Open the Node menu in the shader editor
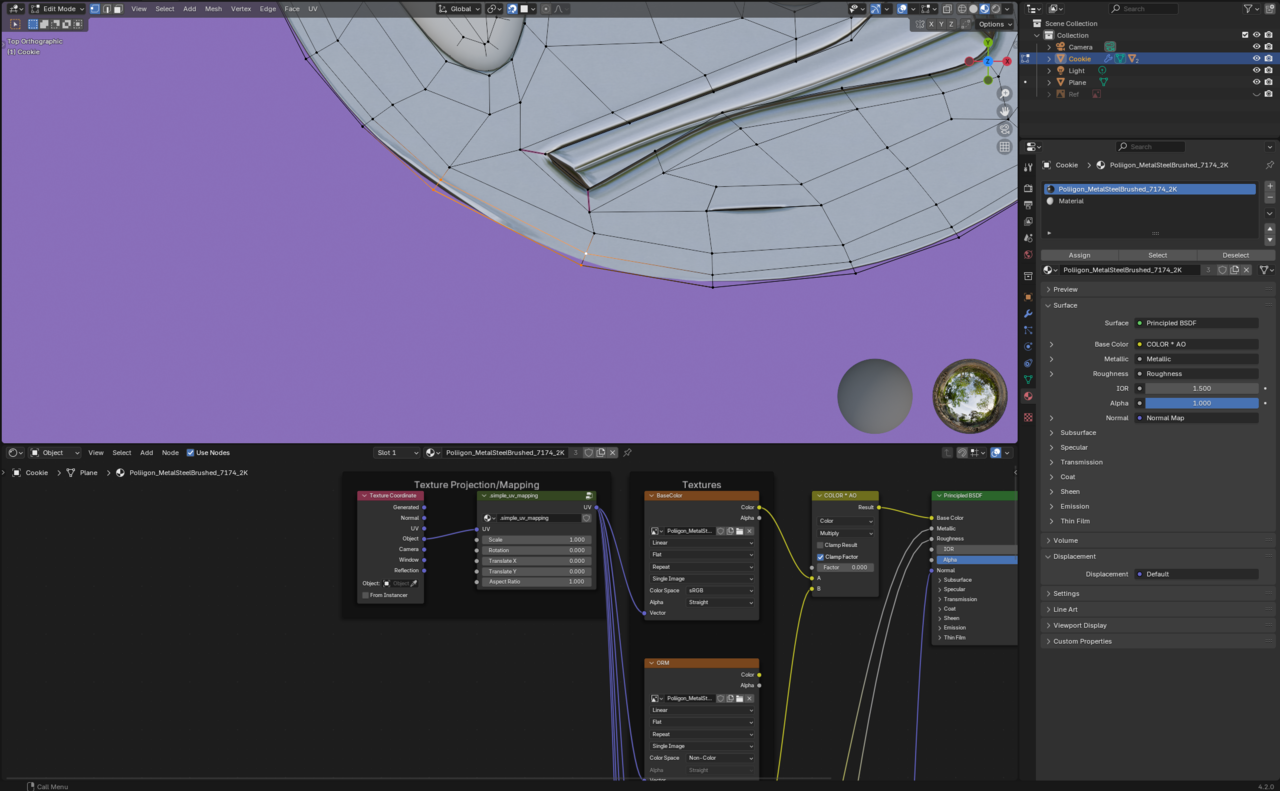 (170, 453)
